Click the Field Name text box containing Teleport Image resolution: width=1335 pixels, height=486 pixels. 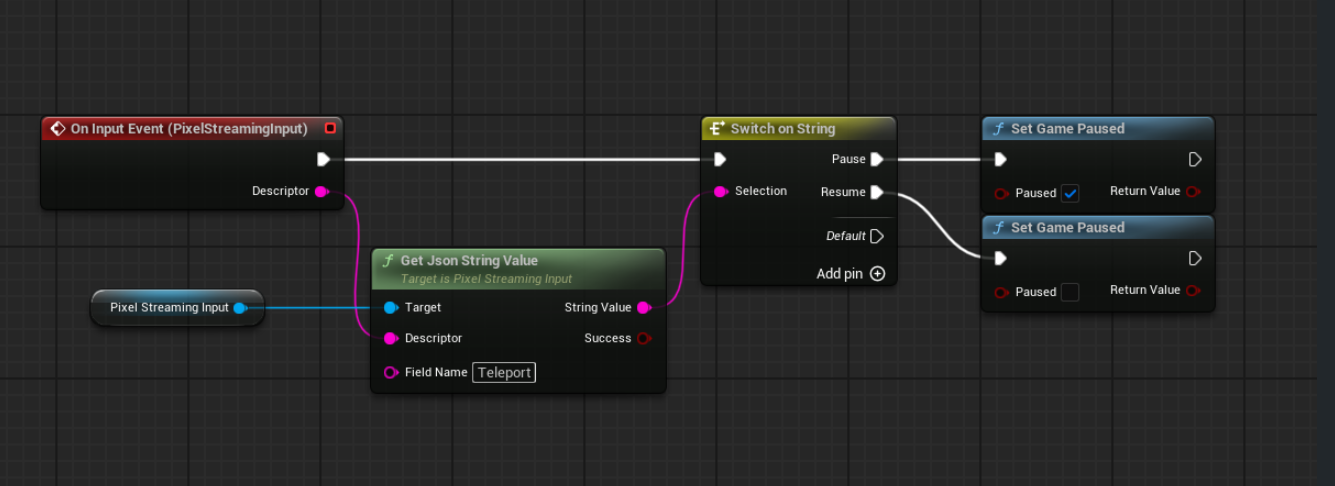click(504, 373)
